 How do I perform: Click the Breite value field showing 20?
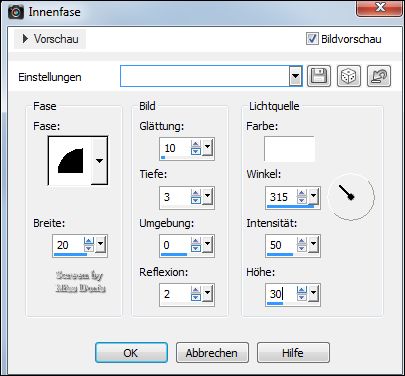[69, 245]
